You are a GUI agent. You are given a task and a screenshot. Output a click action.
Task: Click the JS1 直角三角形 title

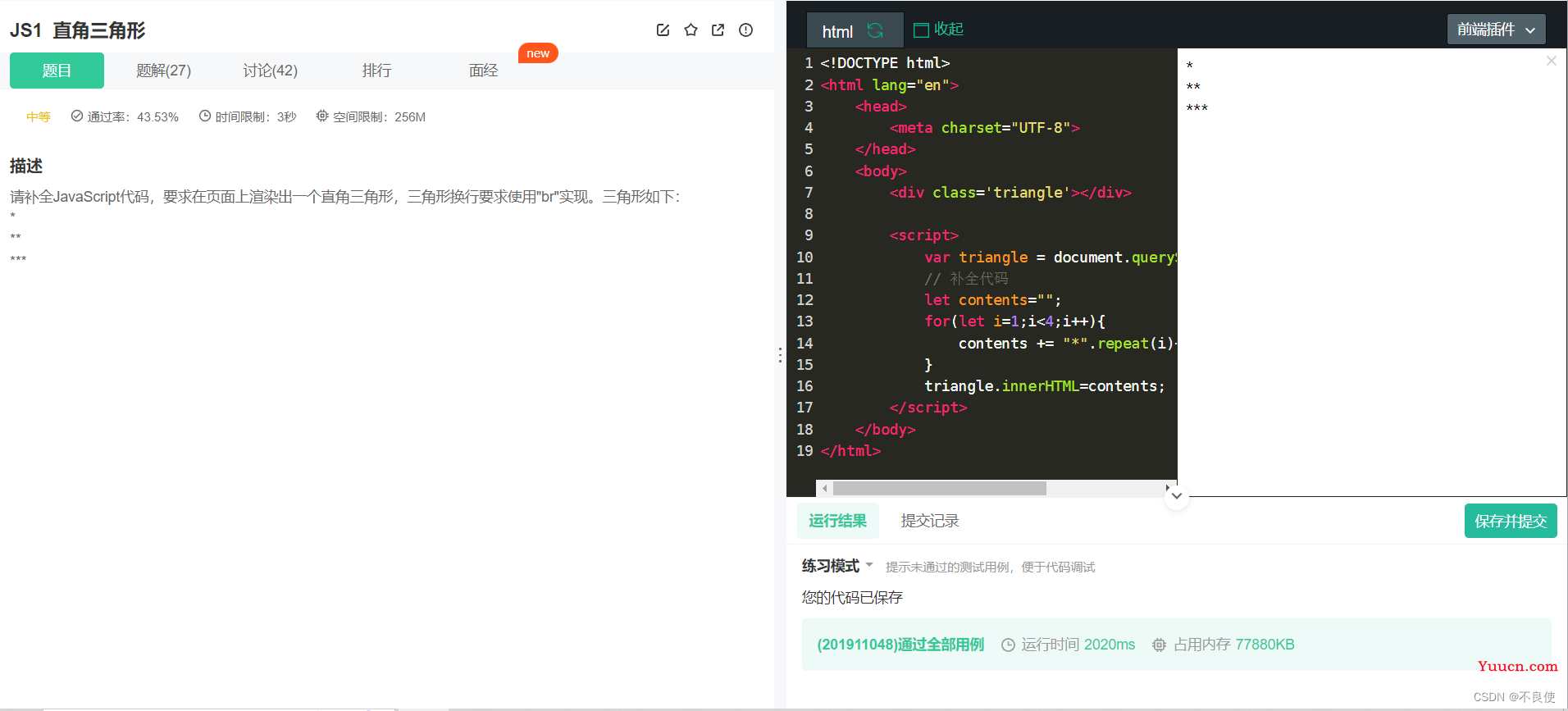pos(77,30)
